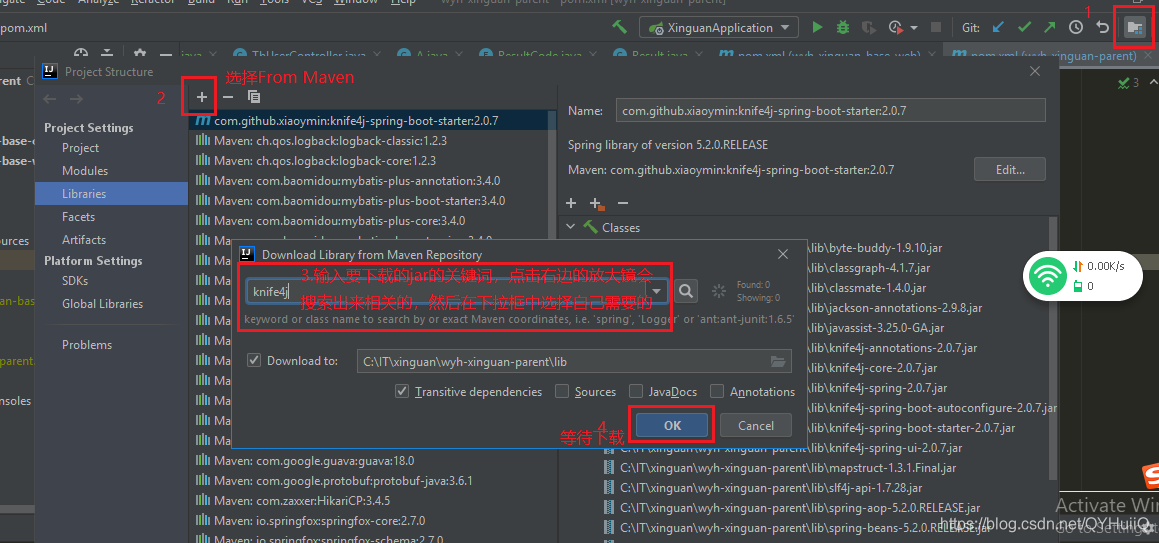Click library Name text field
1159x543 pixels.
[830, 111]
